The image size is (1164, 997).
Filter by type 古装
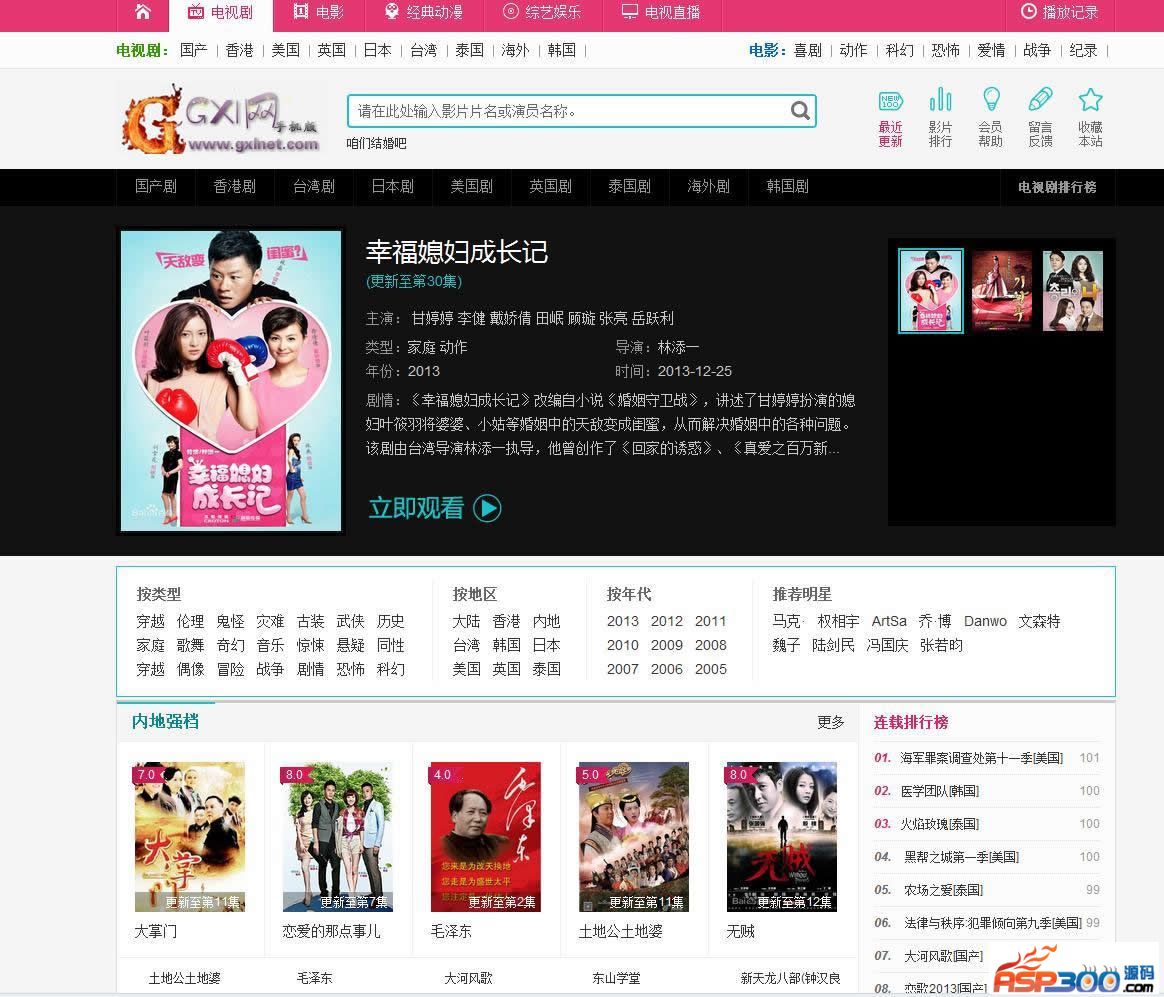tap(310, 621)
